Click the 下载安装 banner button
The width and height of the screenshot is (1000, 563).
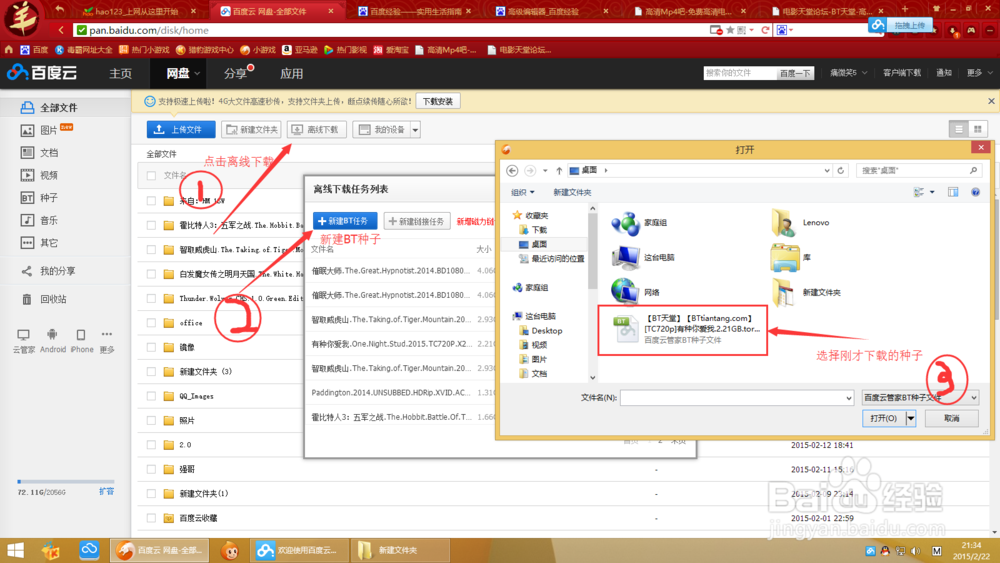pos(438,101)
